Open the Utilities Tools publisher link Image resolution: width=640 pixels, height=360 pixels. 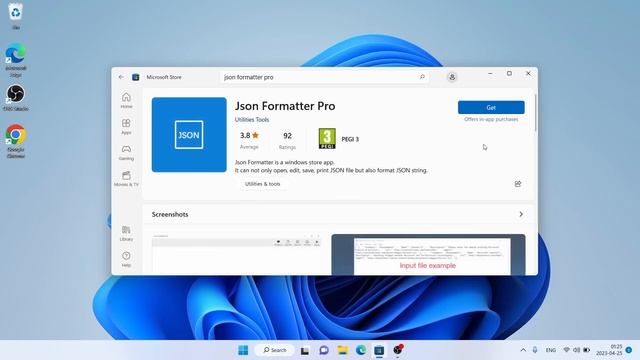point(251,120)
